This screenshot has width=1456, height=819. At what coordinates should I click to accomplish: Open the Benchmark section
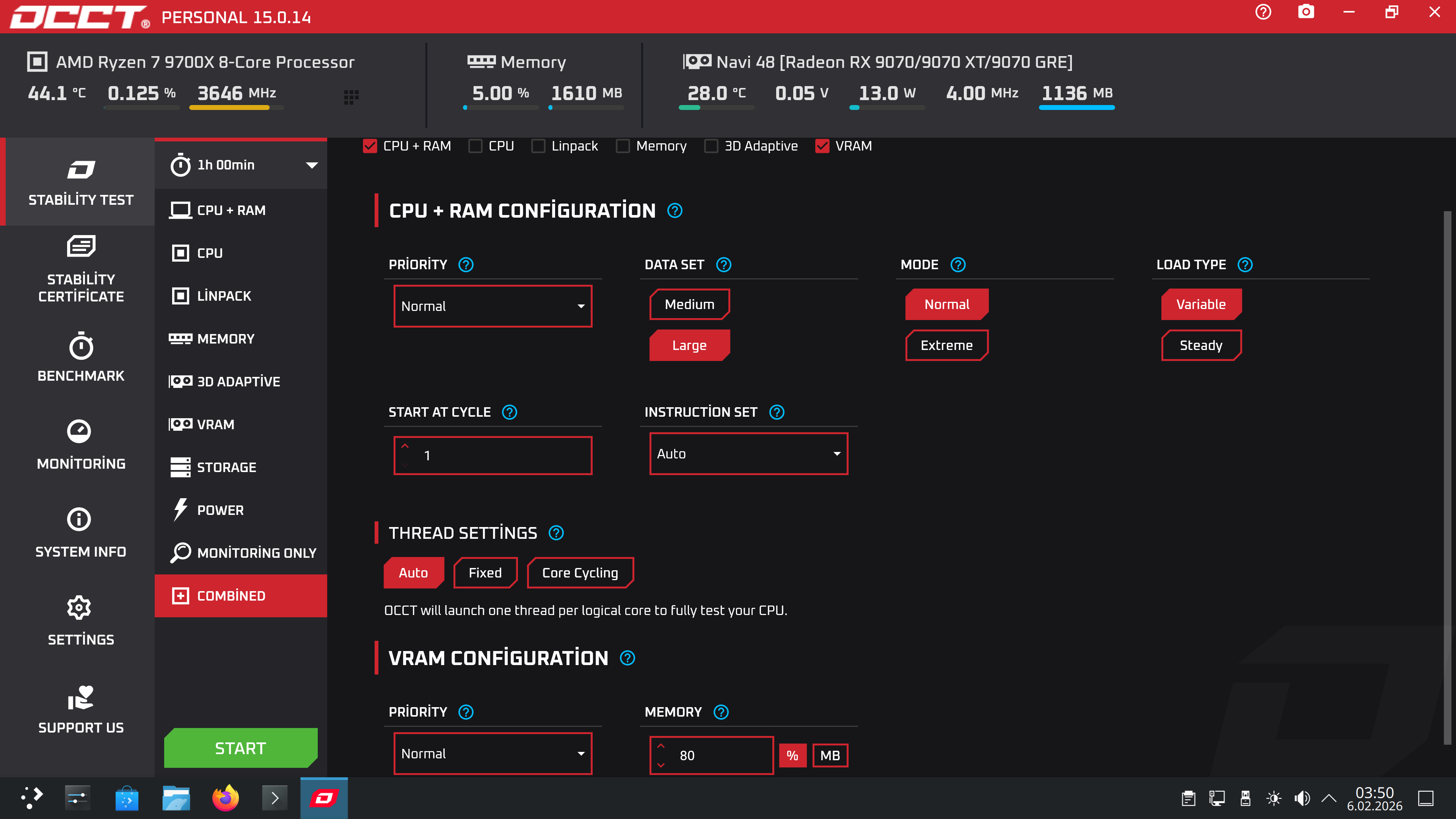[80, 357]
